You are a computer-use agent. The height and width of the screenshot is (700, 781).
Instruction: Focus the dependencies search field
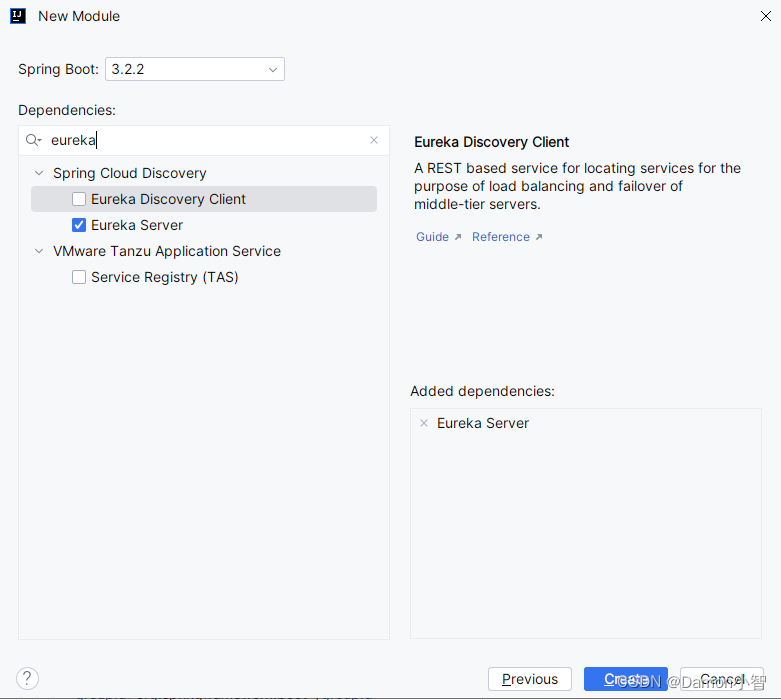pyautogui.click(x=204, y=140)
